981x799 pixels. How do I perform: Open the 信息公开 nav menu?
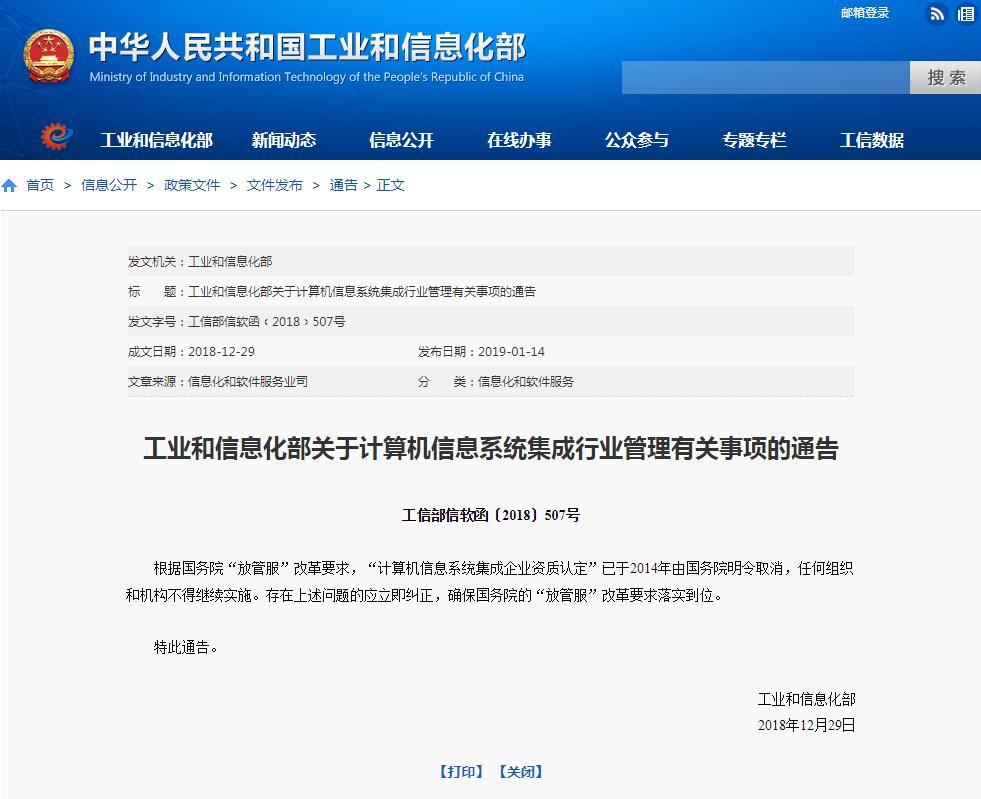(401, 140)
